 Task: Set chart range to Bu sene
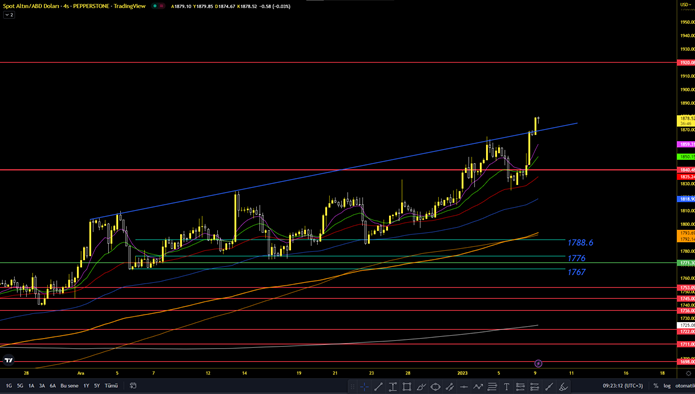click(x=69, y=386)
